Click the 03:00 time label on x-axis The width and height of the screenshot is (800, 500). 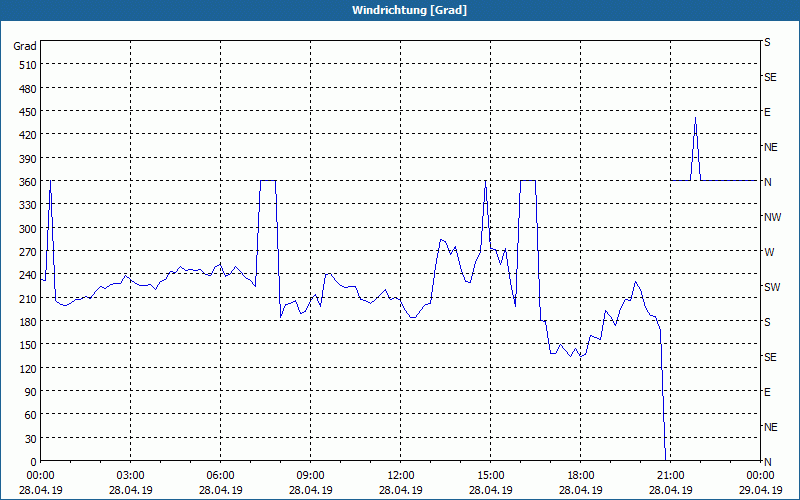point(131,476)
